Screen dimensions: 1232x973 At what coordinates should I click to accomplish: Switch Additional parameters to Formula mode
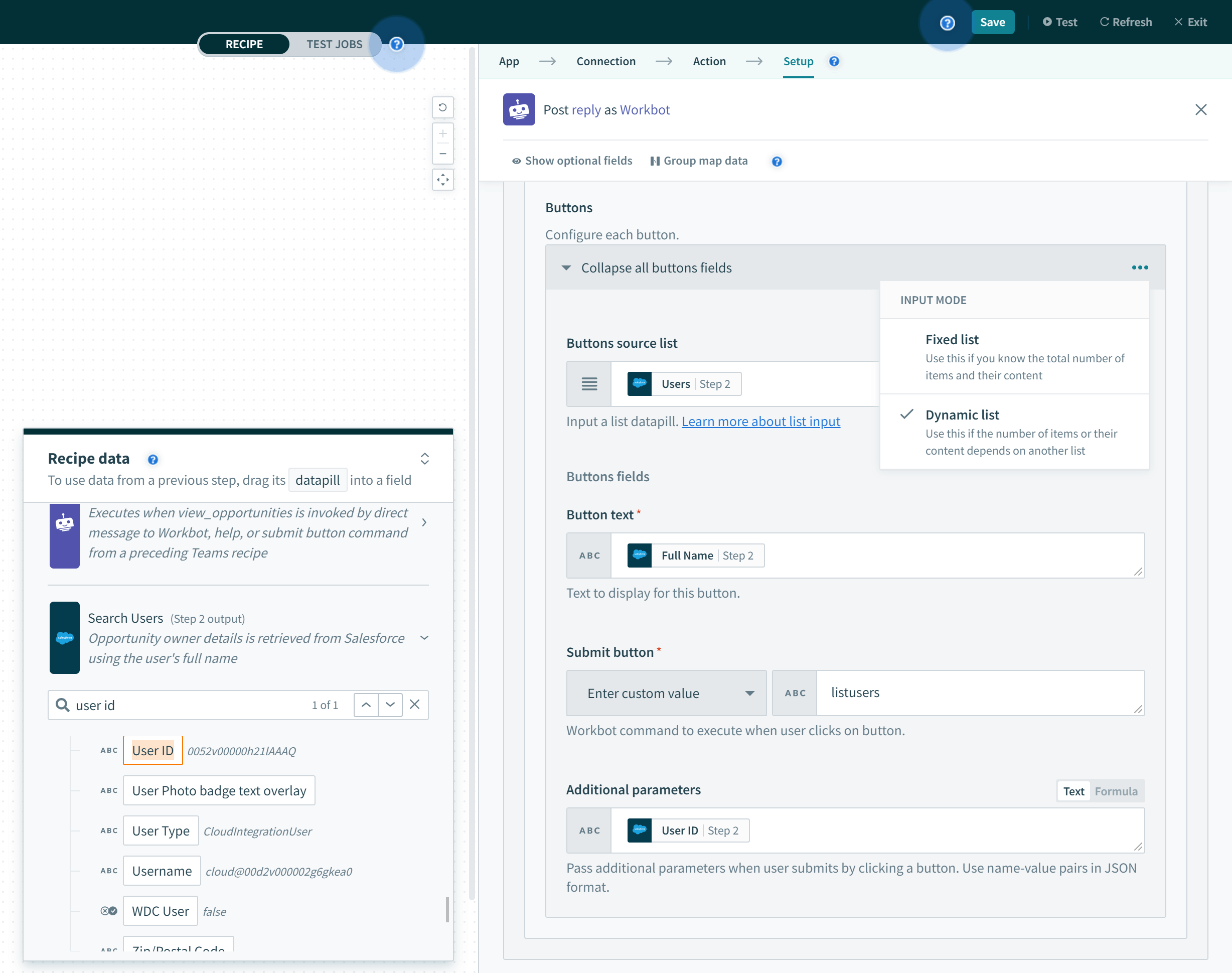click(1115, 791)
